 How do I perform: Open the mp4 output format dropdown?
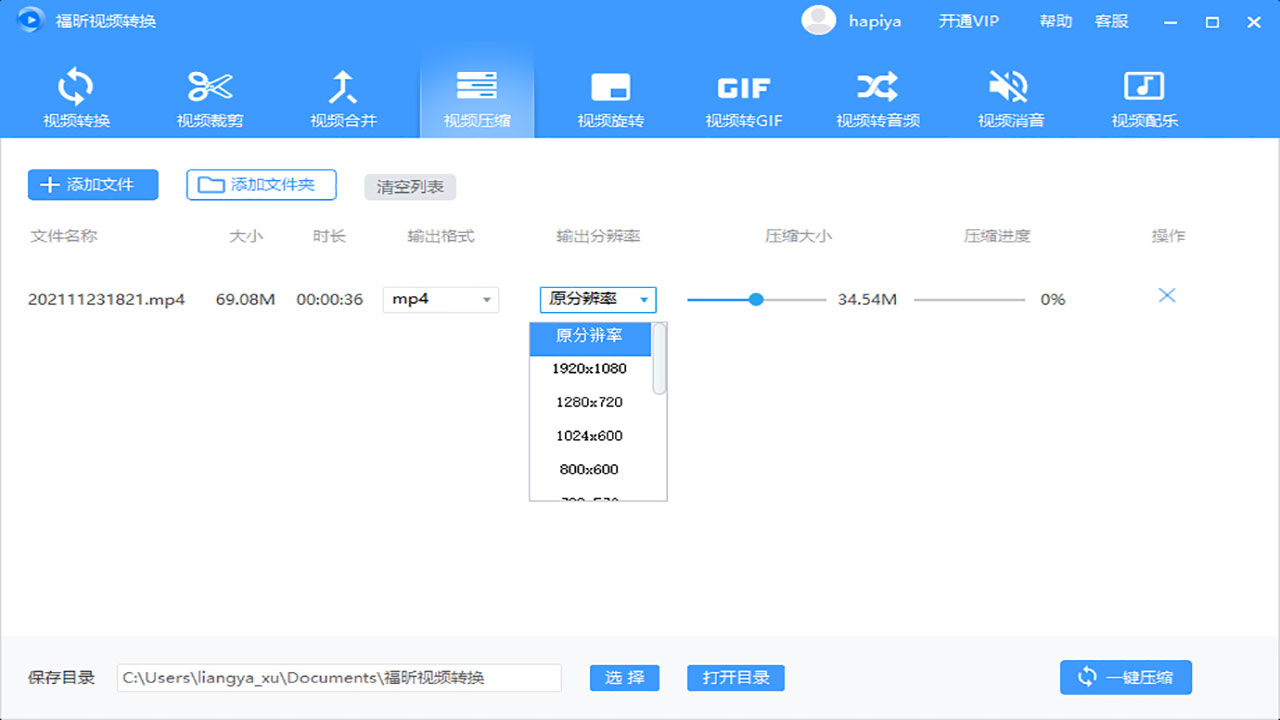tap(440, 299)
